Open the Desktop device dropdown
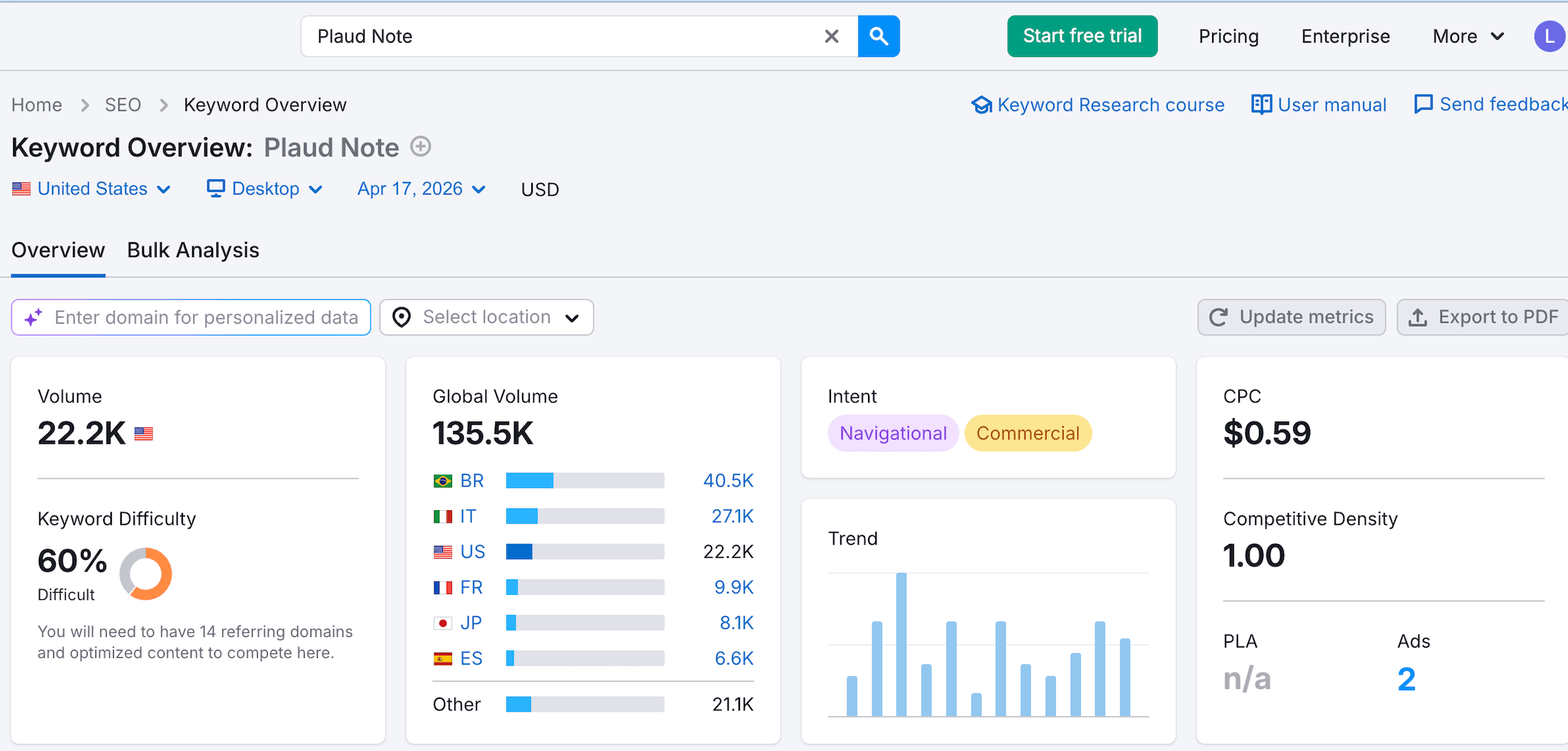This screenshot has width=1568, height=751. (265, 189)
